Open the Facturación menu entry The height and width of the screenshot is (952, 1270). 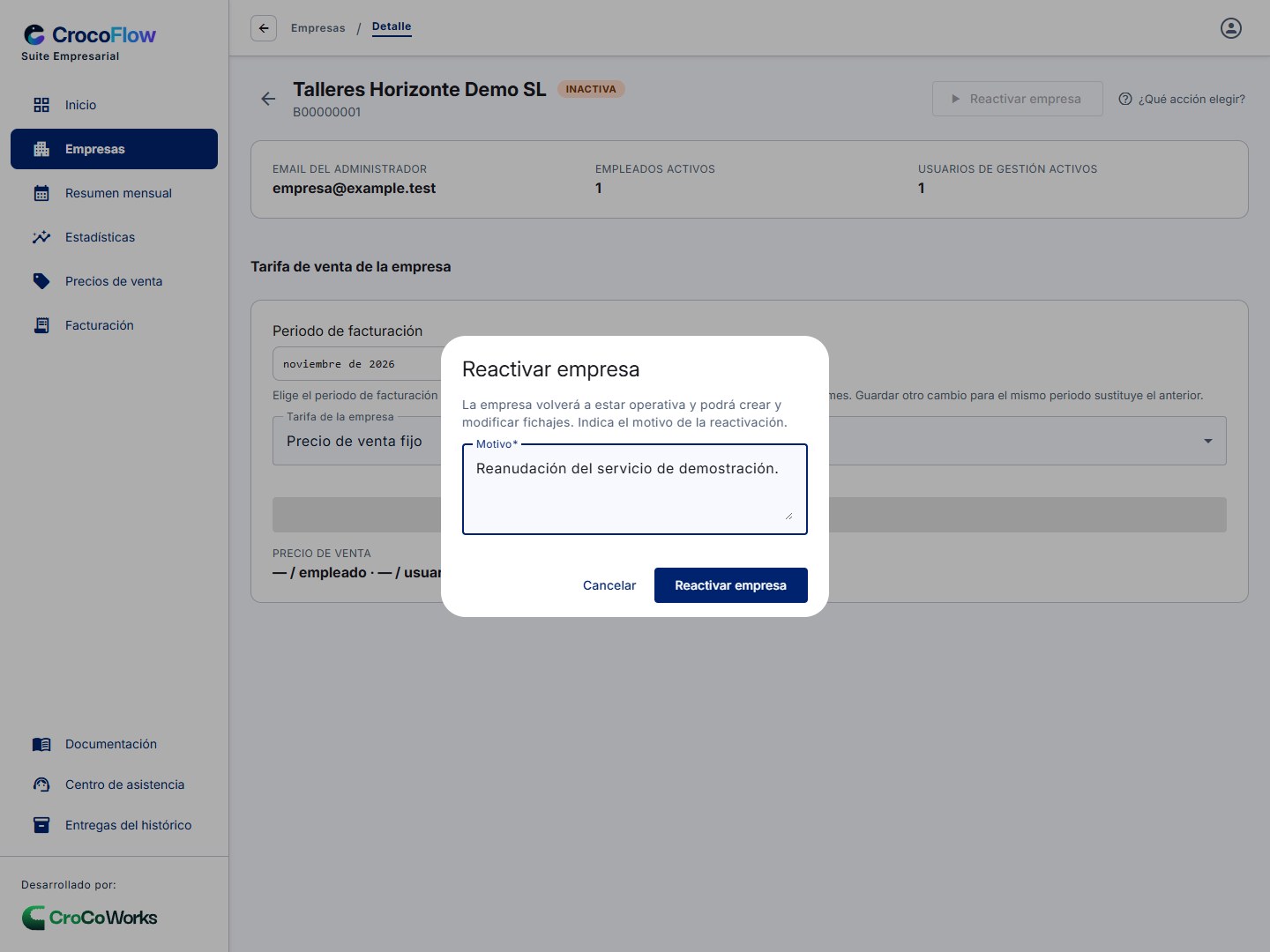tap(114, 325)
